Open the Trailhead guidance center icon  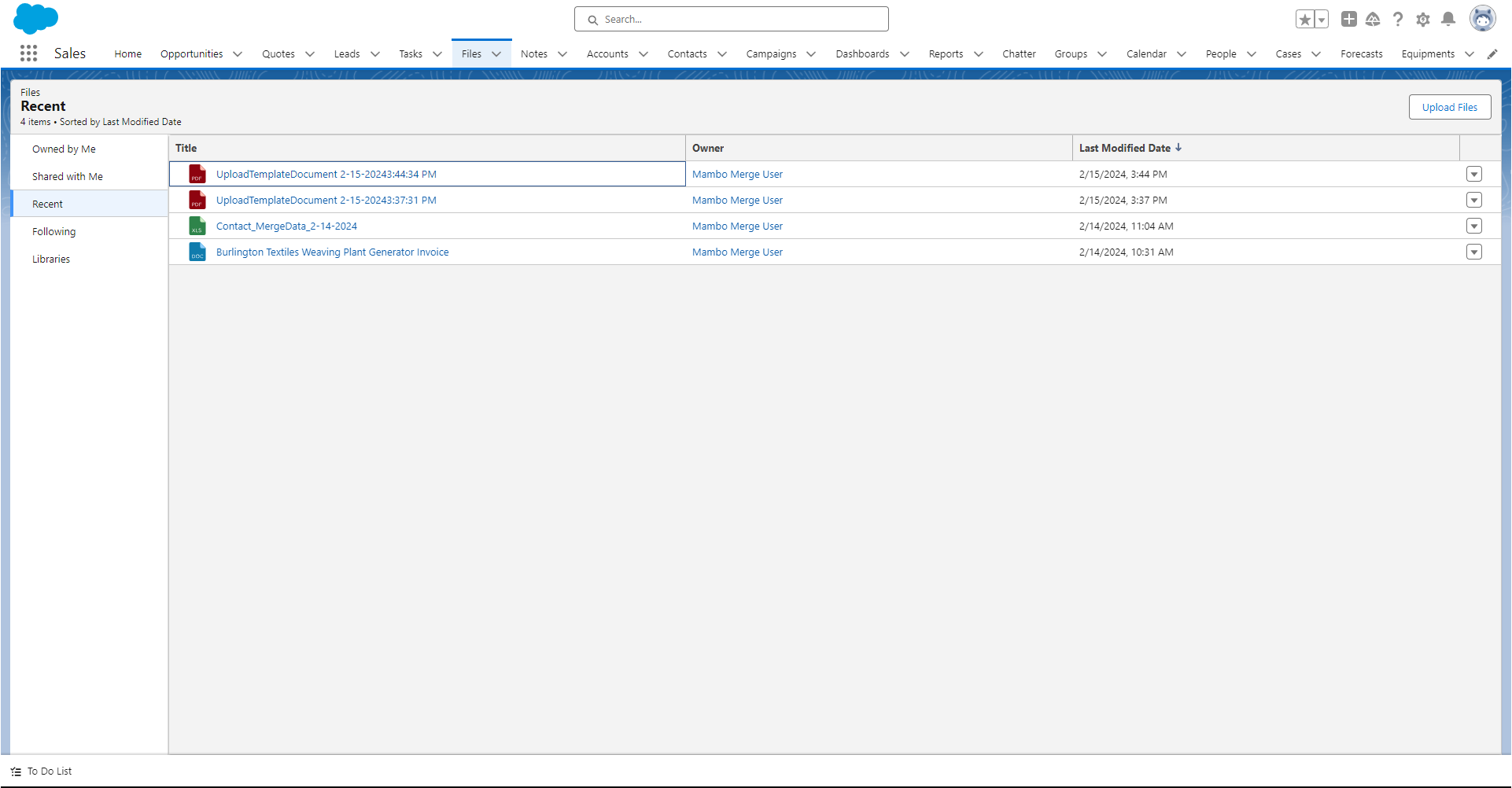(1374, 19)
